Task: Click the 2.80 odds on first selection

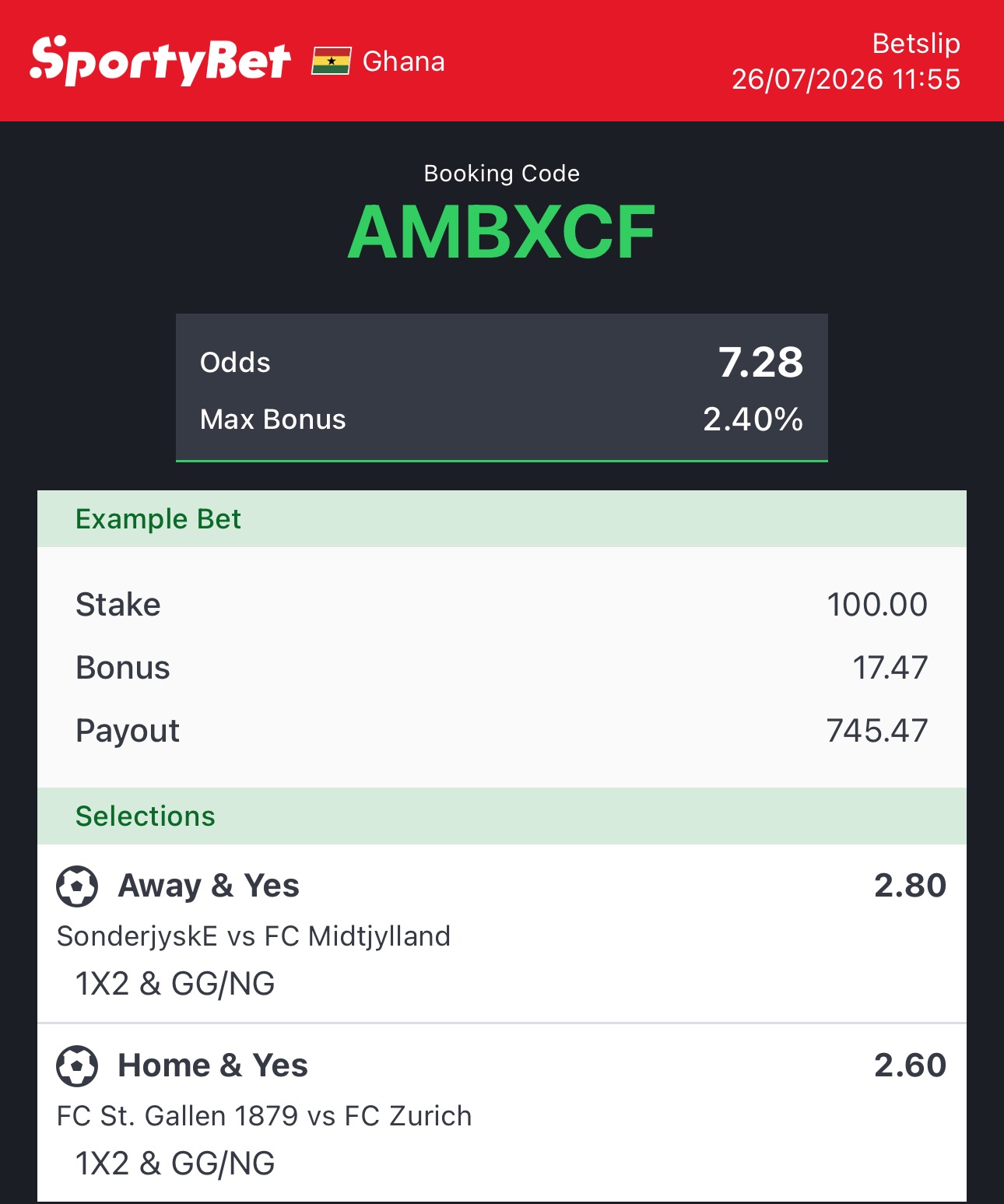Action: pyautogui.click(x=910, y=886)
